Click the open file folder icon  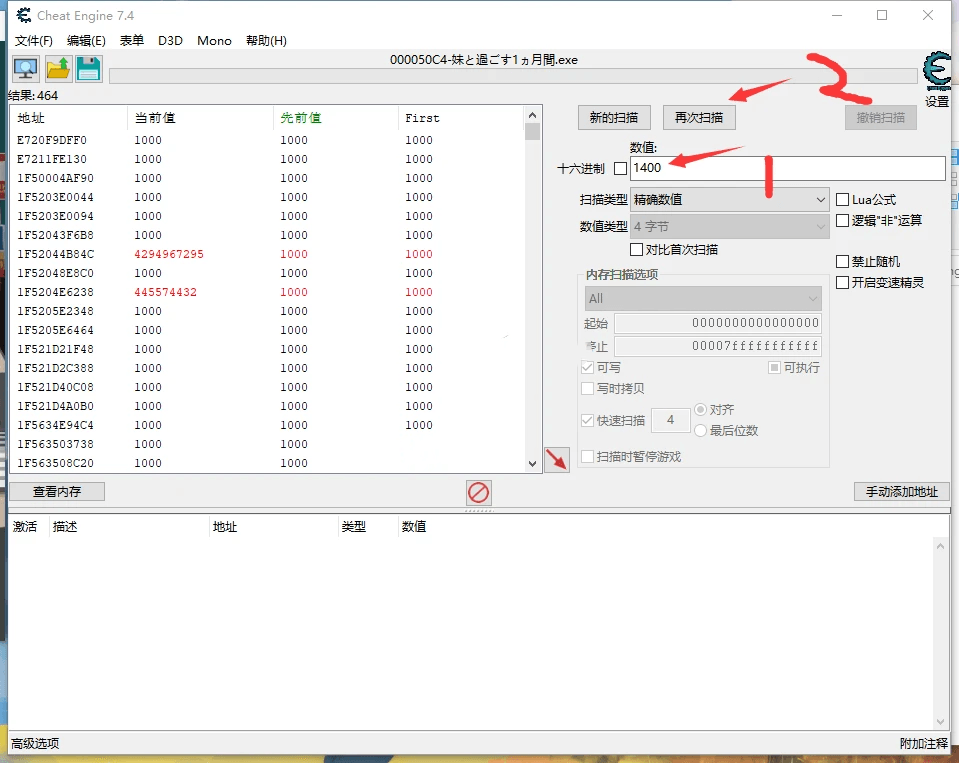[57, 69]
